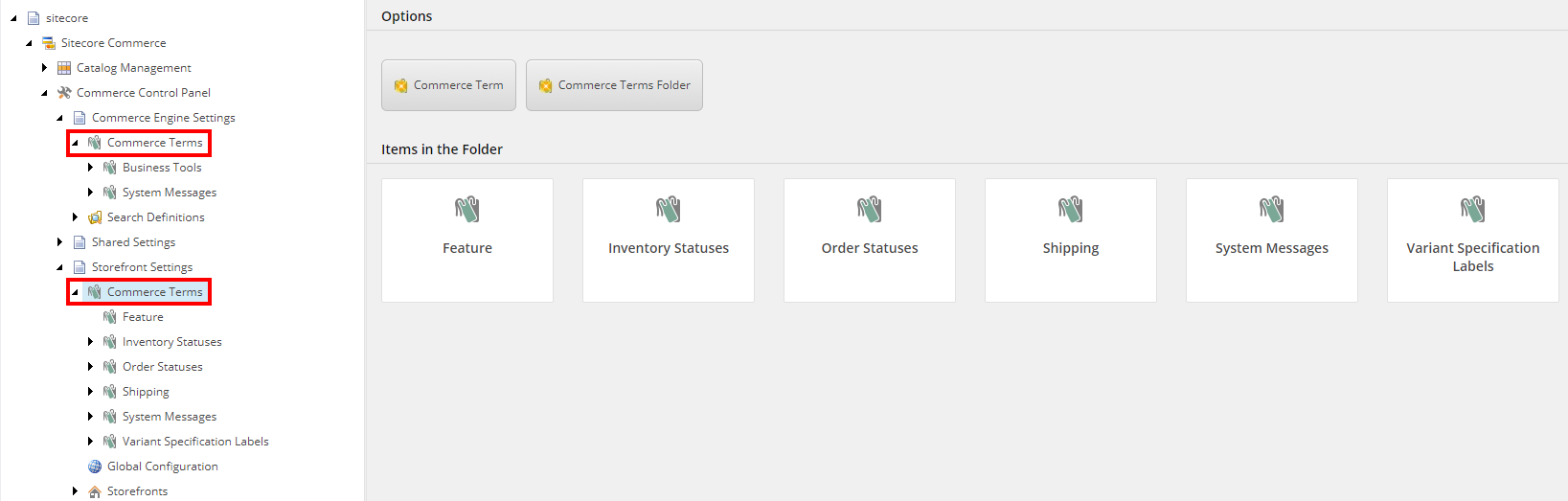Click the Storefronts house icon
This screenshot has height=501, width=1568.
pyautogui.click(x=95, y=491)
